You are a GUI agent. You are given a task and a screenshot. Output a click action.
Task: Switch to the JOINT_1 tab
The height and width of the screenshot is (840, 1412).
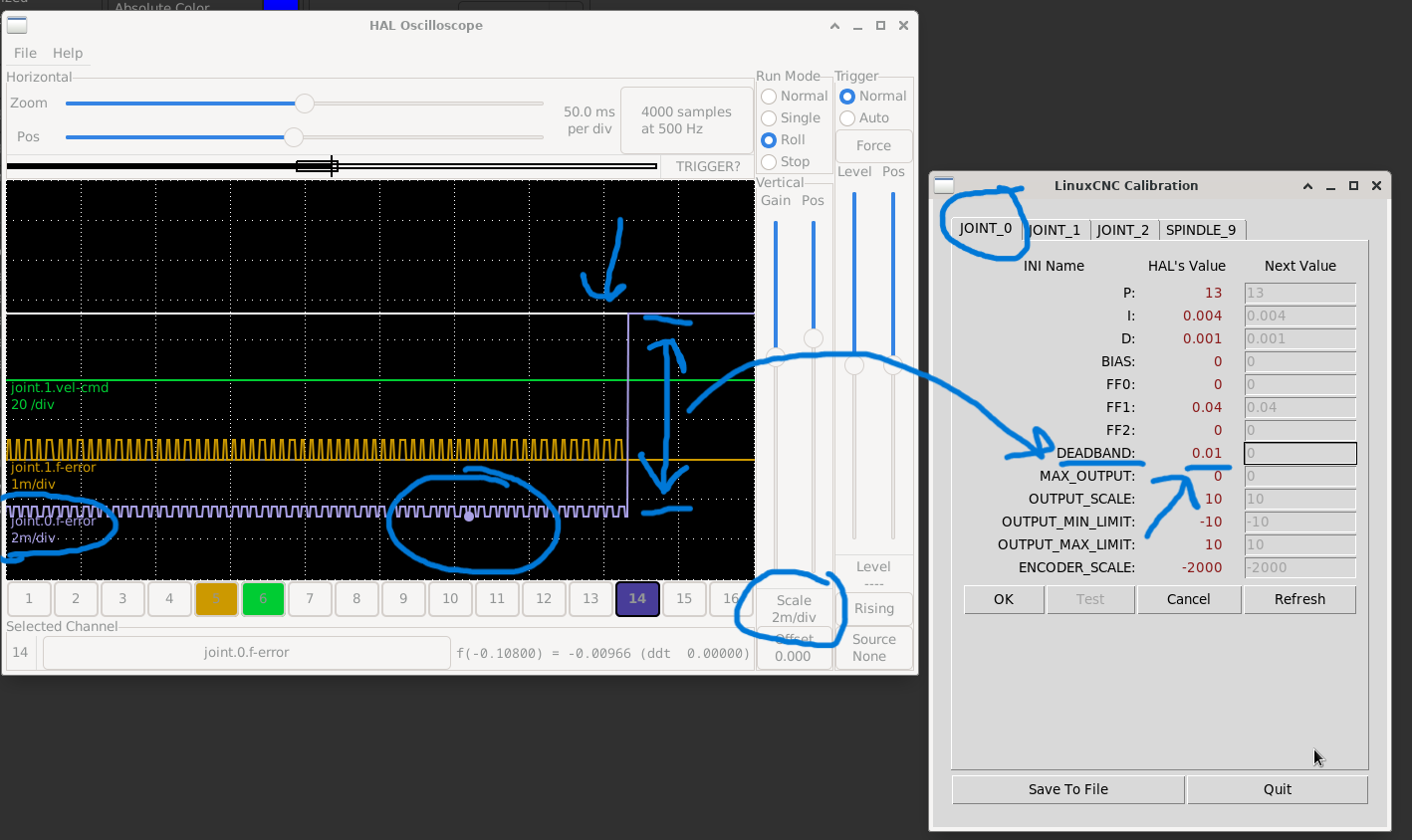click(1055, 230)
